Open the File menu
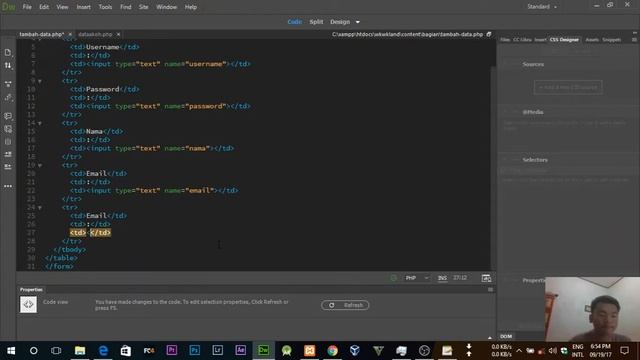The image size is (640, 360). coord(27,7)
